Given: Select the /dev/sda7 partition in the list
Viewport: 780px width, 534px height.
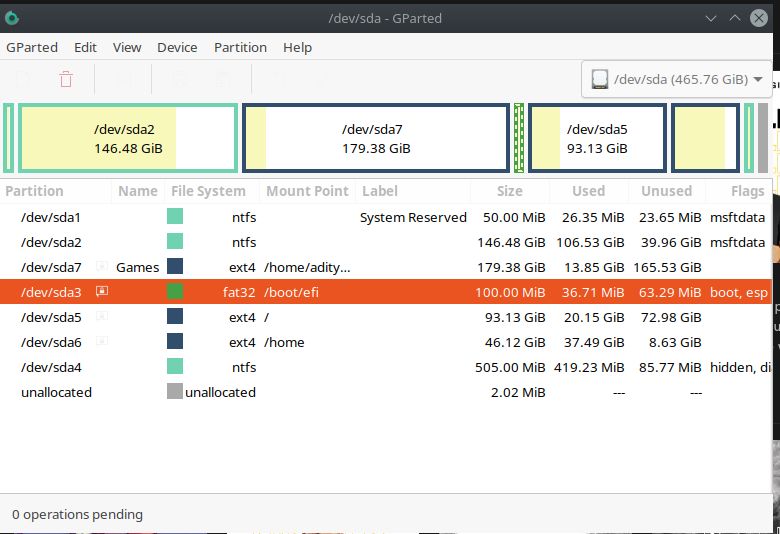Looking at the screenshot, I should pyautogui.click(x=51, y=267).
